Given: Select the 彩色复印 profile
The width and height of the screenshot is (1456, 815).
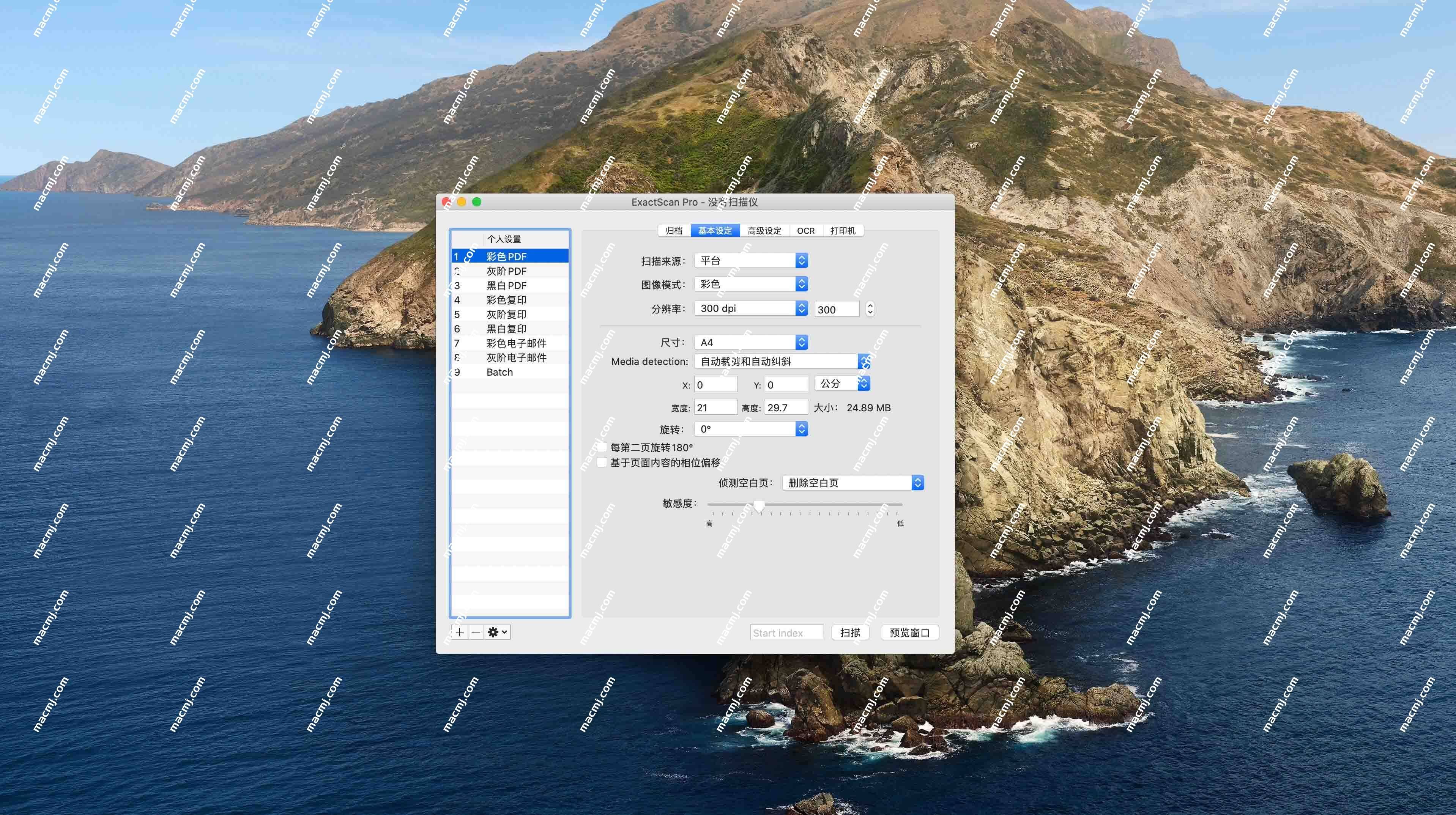Looking at the screenshot, I should point(510,299).
